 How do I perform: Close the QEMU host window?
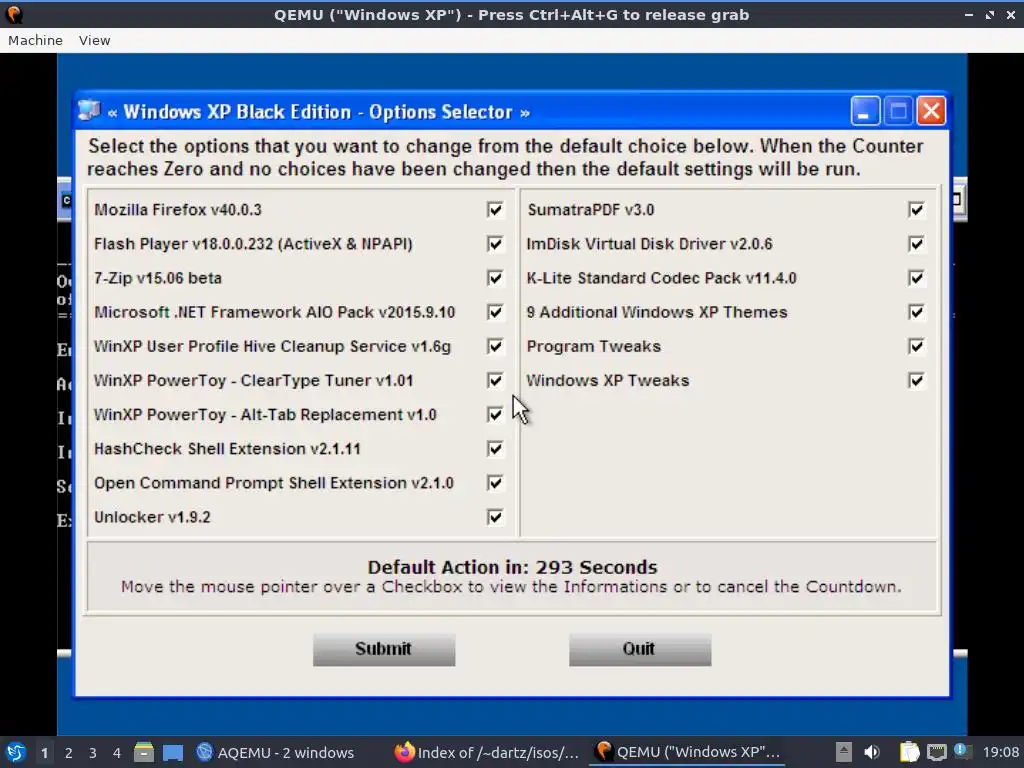[1010, 14]
